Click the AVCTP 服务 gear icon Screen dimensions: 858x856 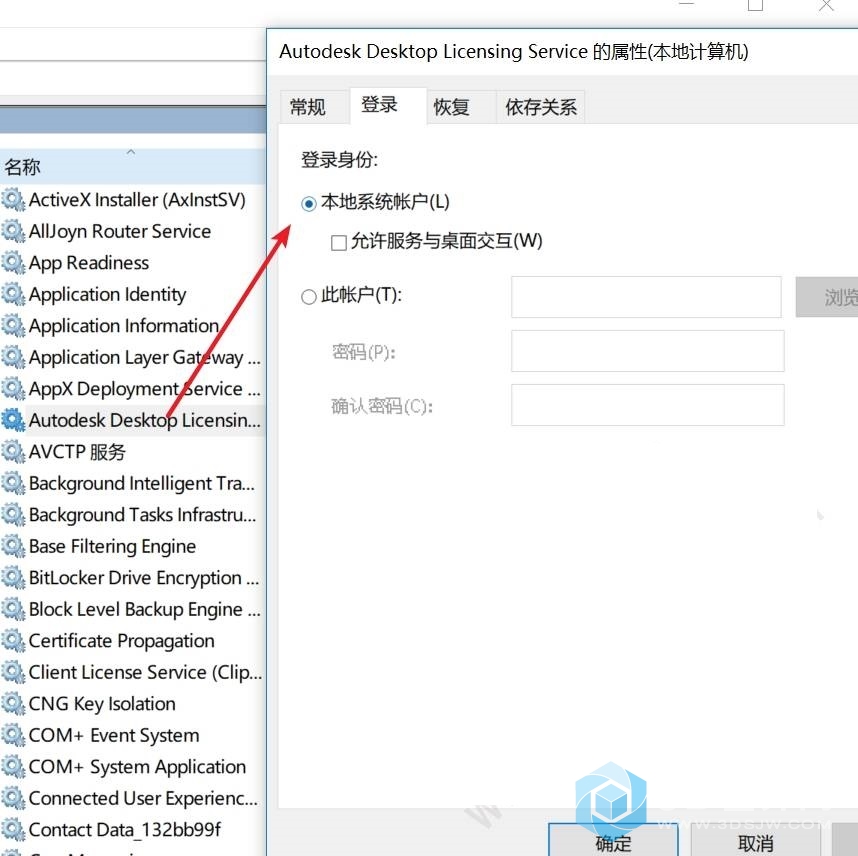13,452
